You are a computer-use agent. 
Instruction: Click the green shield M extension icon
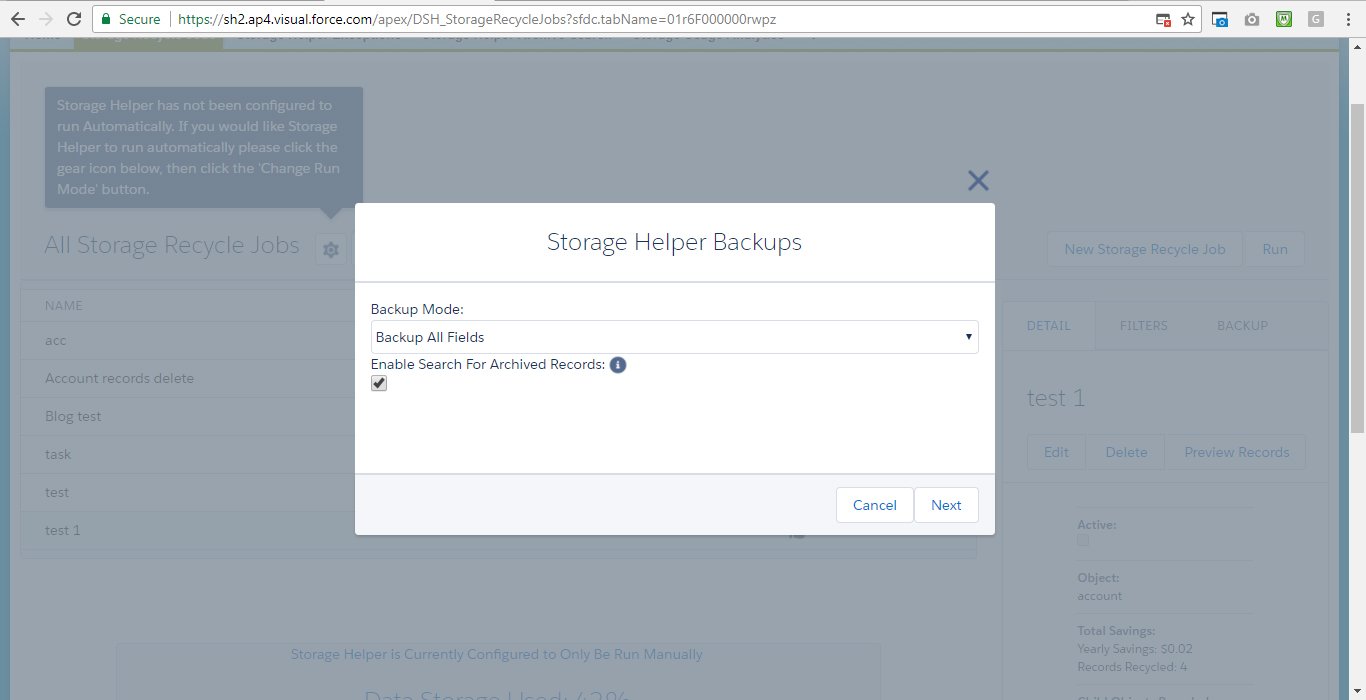point(1284,19)
